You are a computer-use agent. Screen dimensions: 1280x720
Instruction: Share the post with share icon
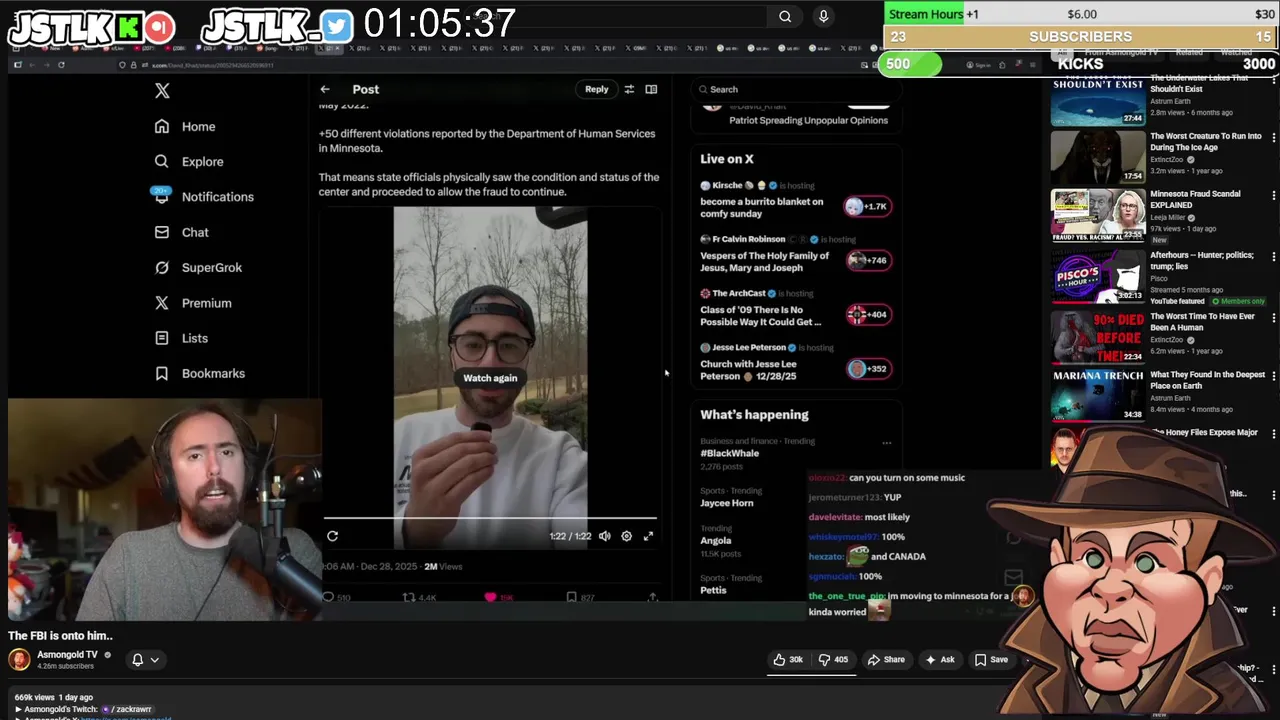point(652,597)
